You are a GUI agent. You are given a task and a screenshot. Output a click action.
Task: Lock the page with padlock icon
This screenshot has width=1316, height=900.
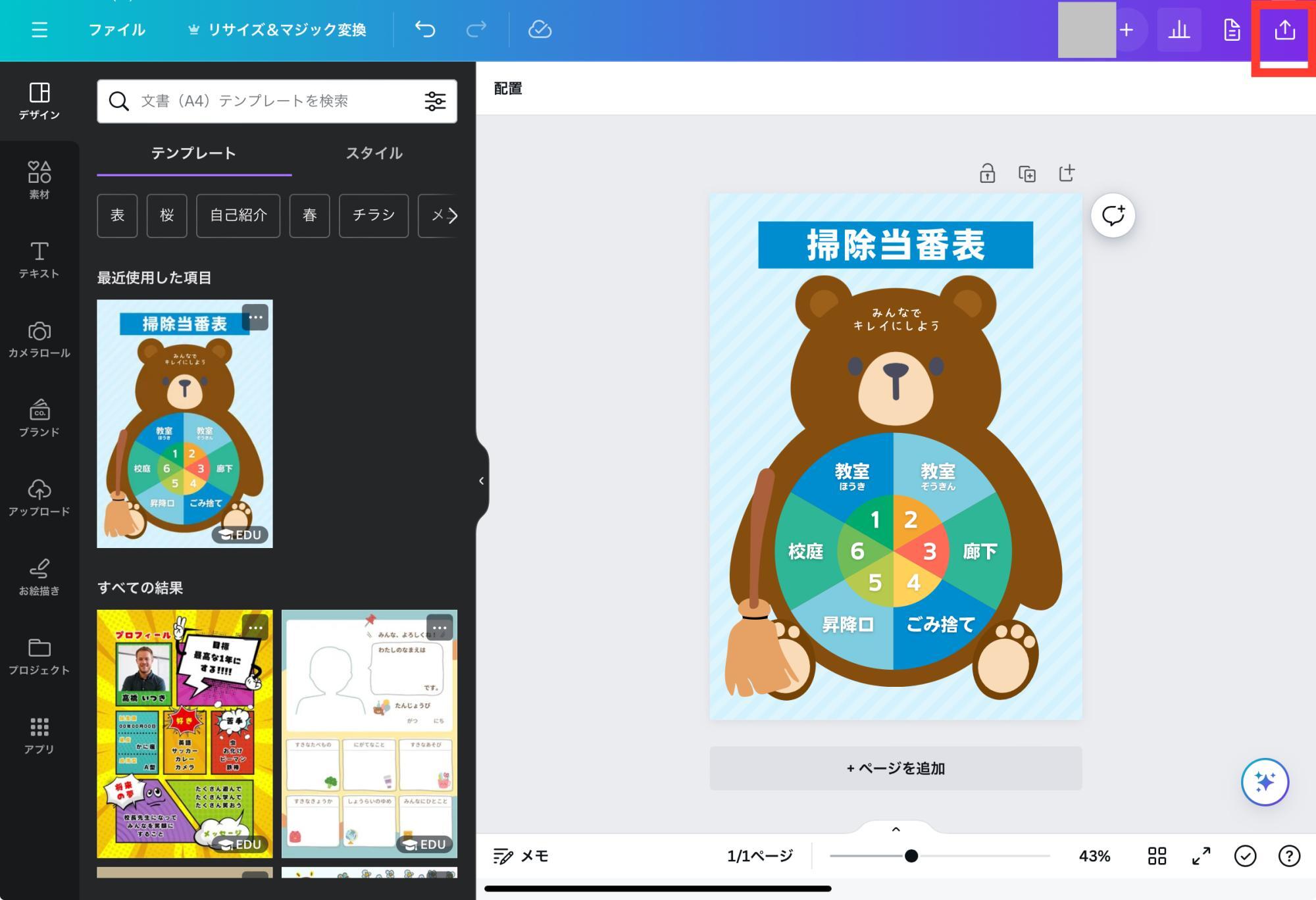point(987,173)
